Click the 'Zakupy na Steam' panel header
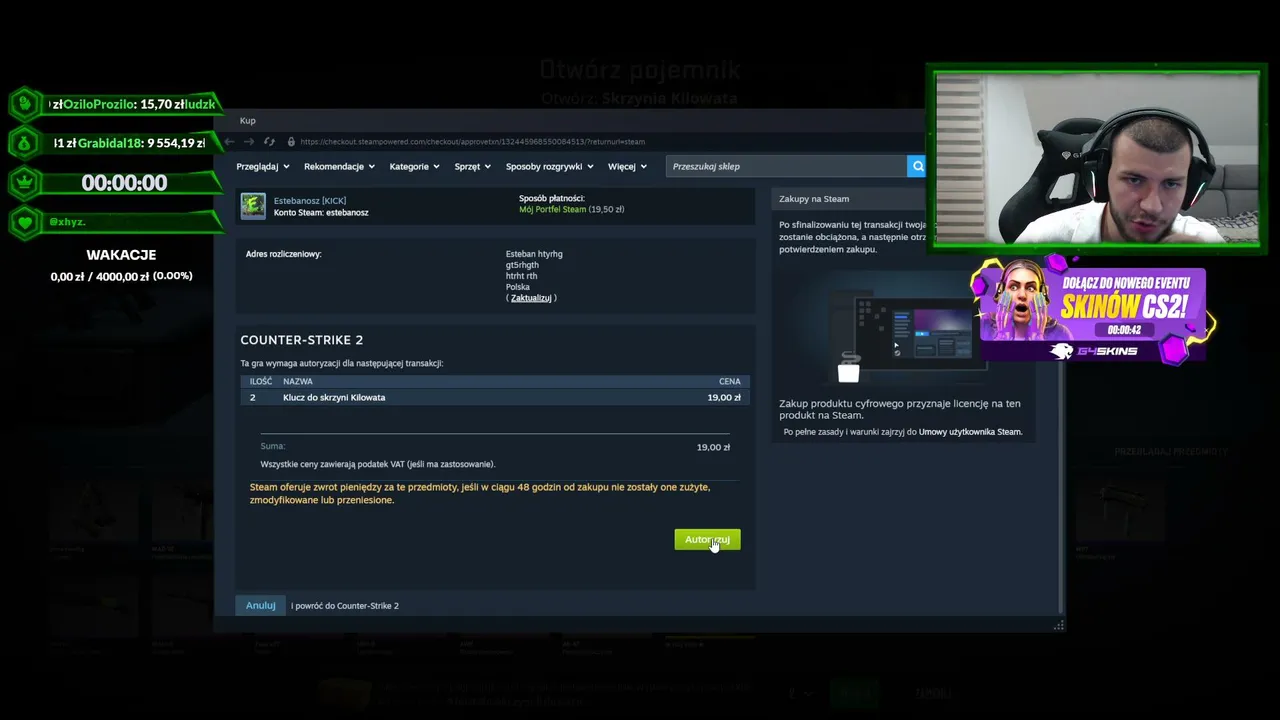This screenshot has width=1280, height=720. pos(814,199)
